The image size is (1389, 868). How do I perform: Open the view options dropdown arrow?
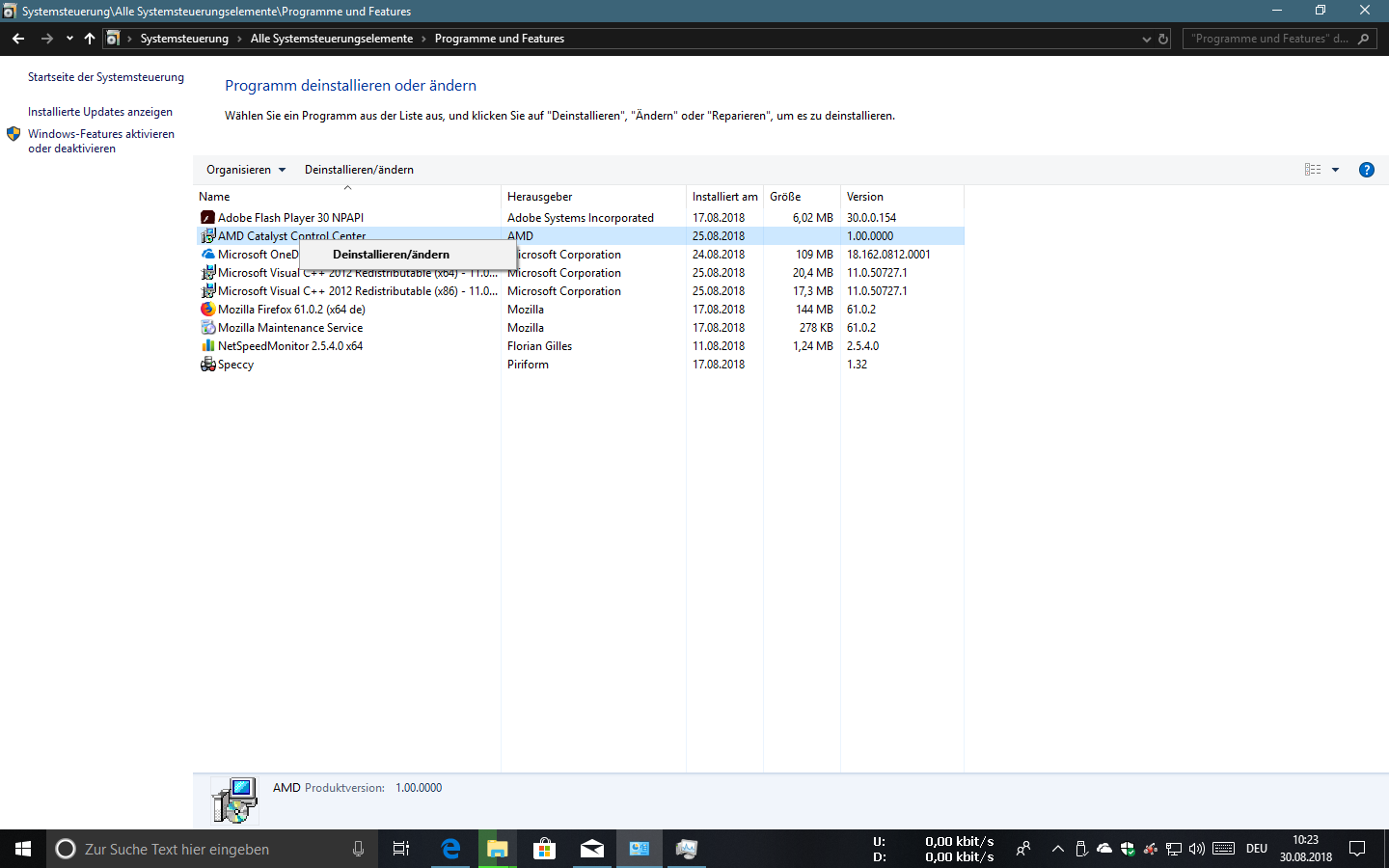tap(1336, 170)
